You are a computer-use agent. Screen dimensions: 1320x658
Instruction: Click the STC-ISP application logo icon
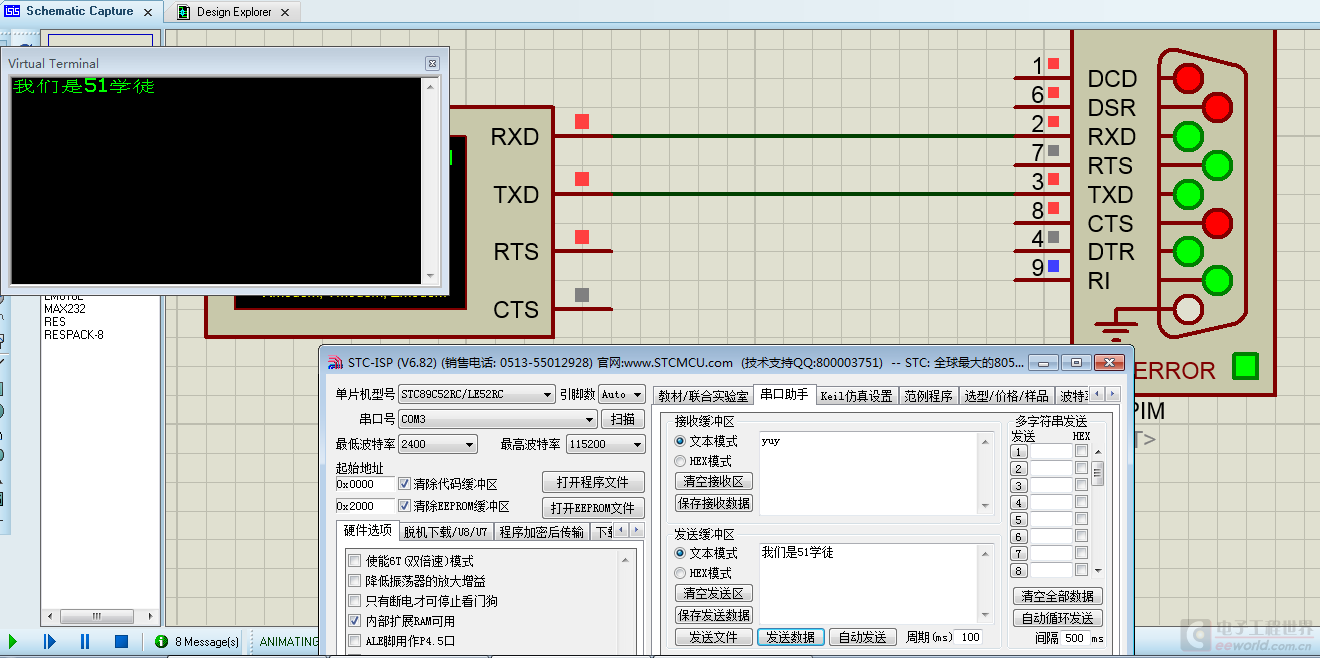click(x=335, y=362)
